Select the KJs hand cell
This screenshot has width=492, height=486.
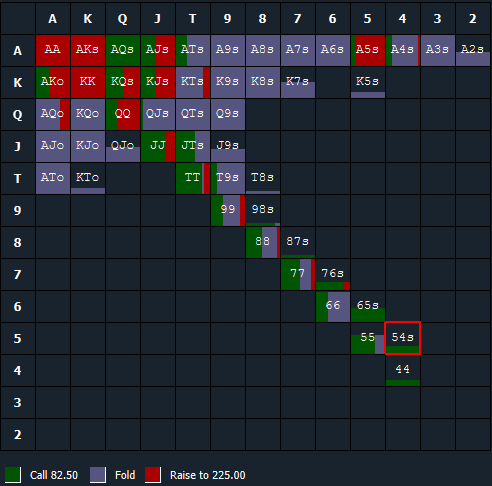tap(158, 82)
